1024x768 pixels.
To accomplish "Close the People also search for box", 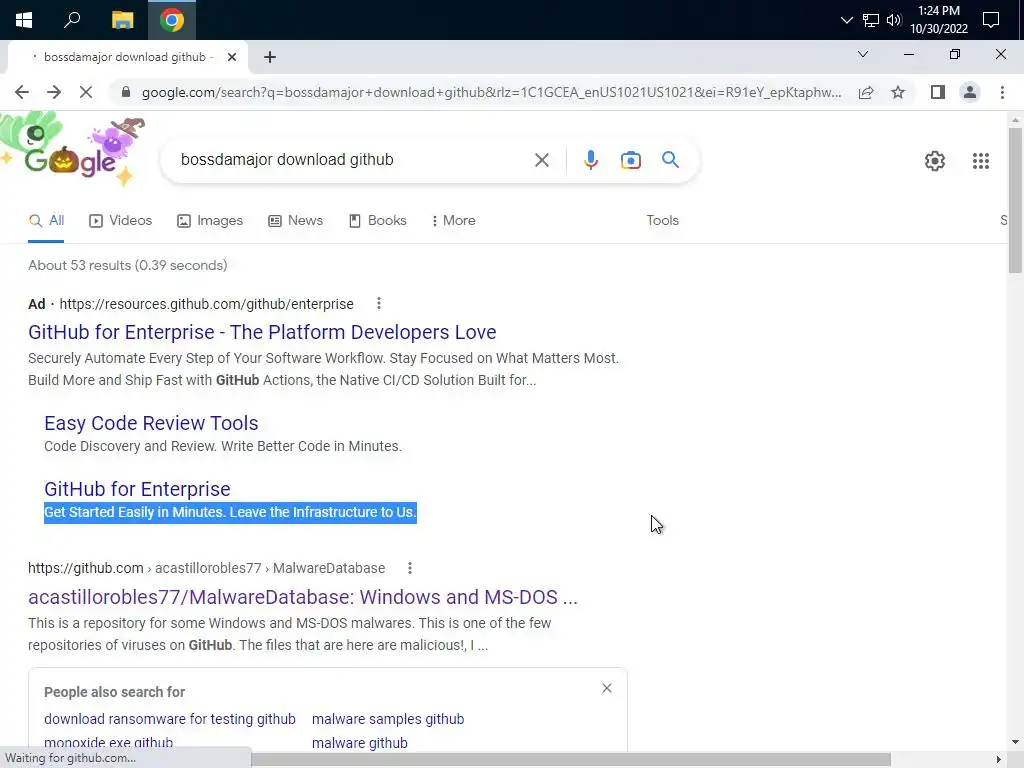I will click(x=607, y=688).
